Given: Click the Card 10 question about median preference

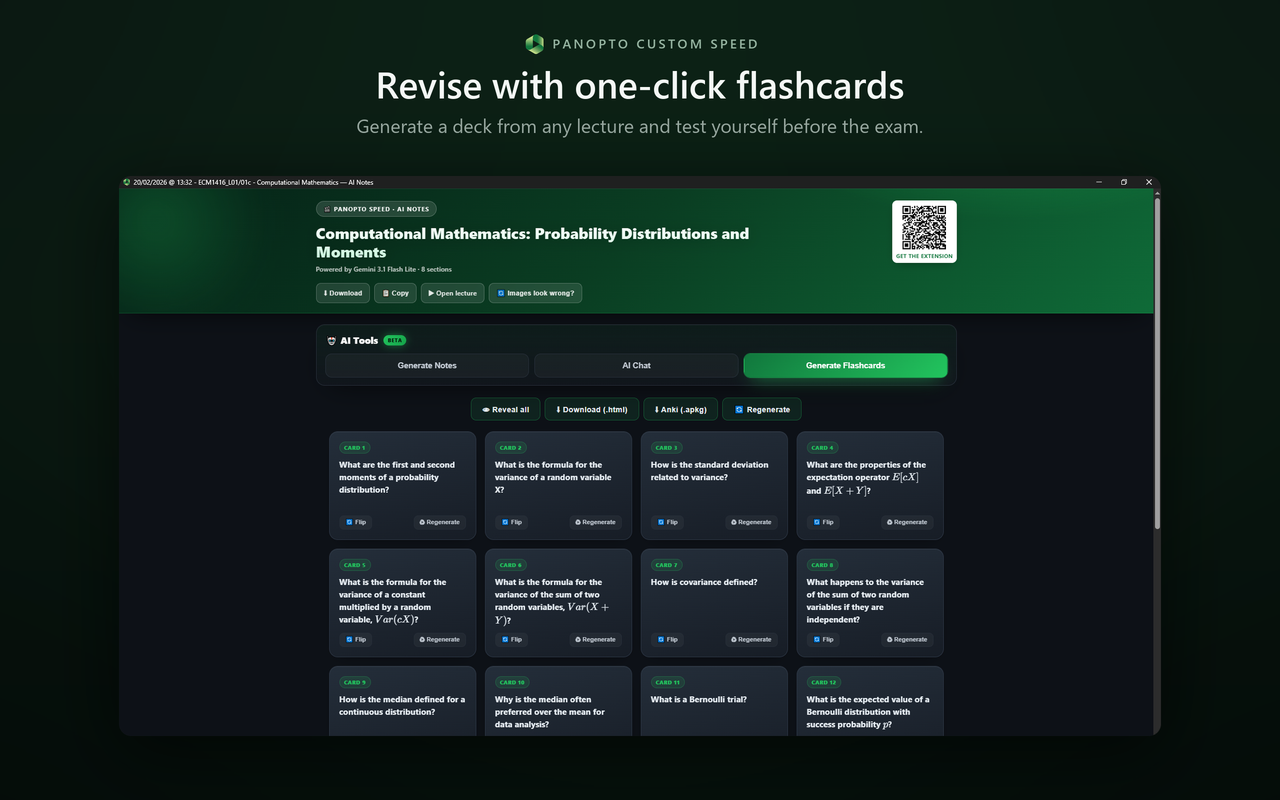Looking at the screenshot, I should (550, 712).
